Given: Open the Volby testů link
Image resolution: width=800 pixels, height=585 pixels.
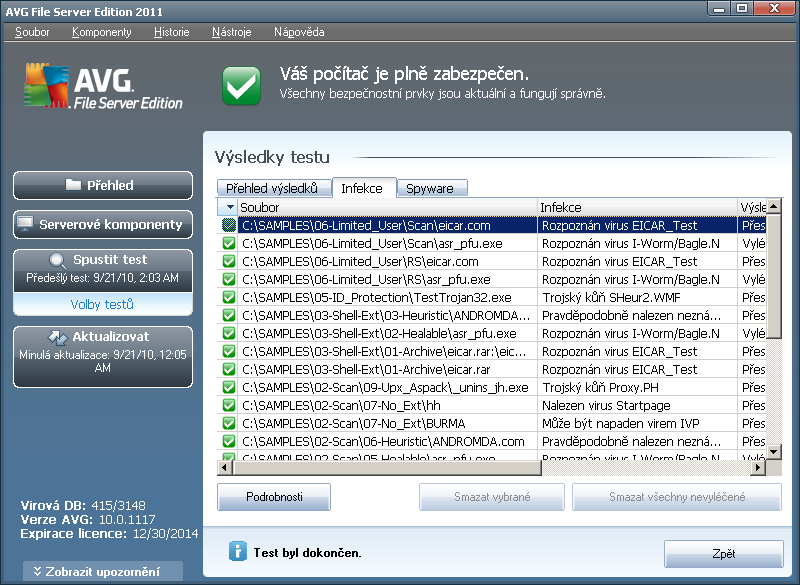Looking at the screenshot, I should pos(102,304).
